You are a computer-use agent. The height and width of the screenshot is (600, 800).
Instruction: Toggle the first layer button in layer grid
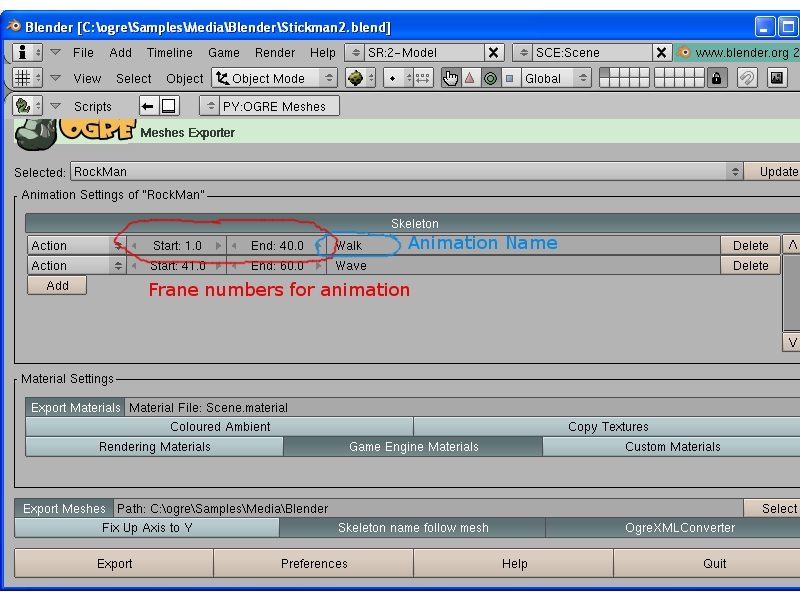(x=604, y=73)
